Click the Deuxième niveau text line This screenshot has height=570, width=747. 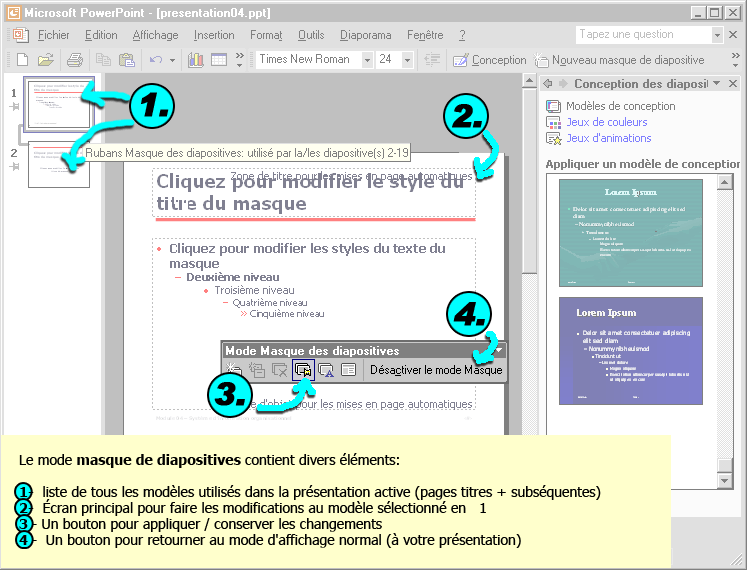pyautogui.click(x=232, y=277)
